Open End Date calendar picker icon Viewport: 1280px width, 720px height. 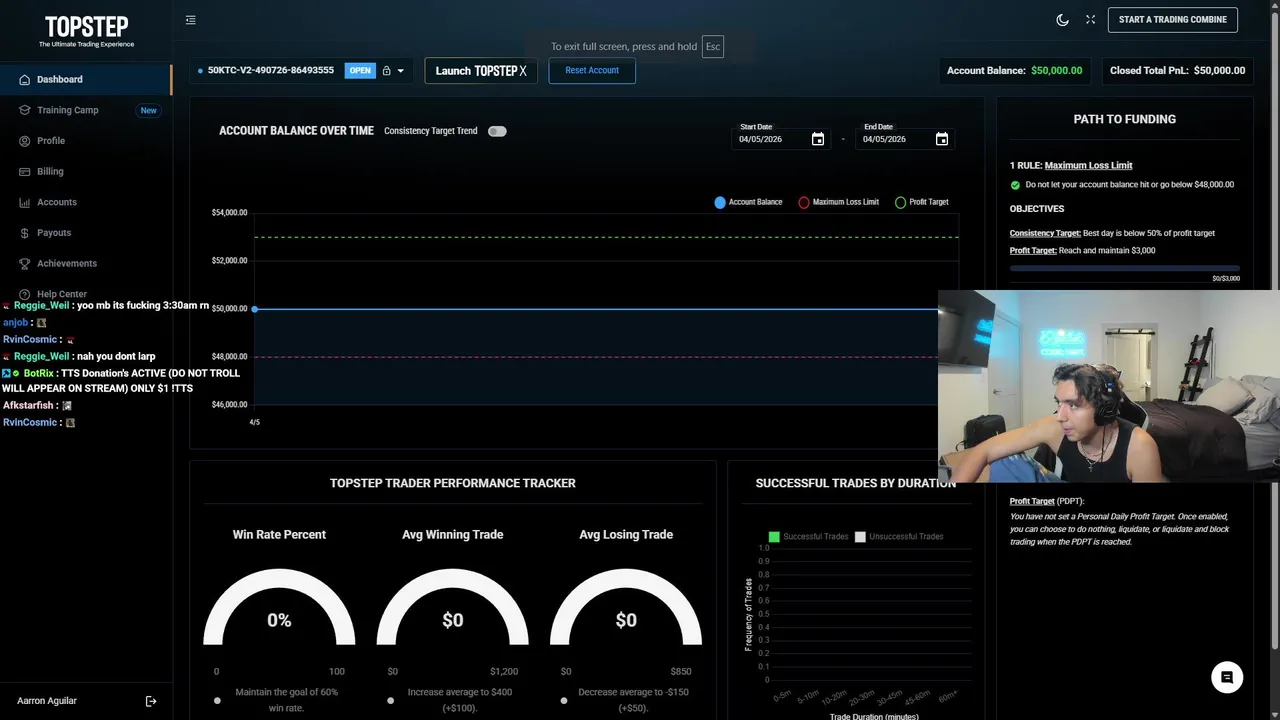(x=942, y=139)
